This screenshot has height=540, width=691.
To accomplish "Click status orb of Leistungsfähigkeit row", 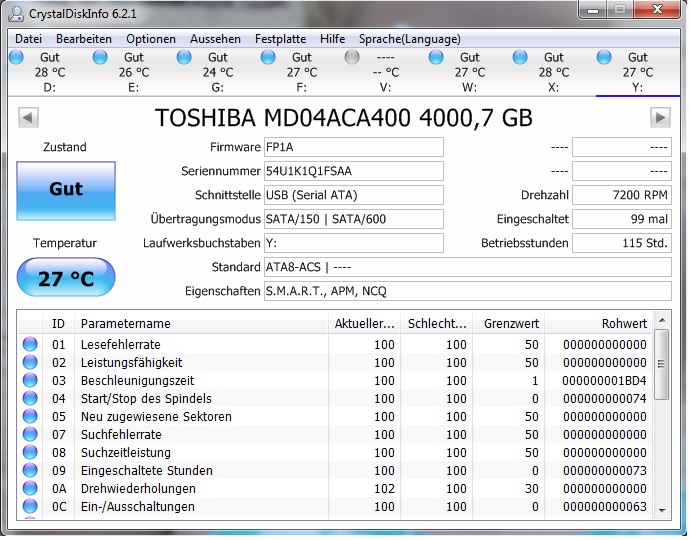I will (x=30, y=362).
